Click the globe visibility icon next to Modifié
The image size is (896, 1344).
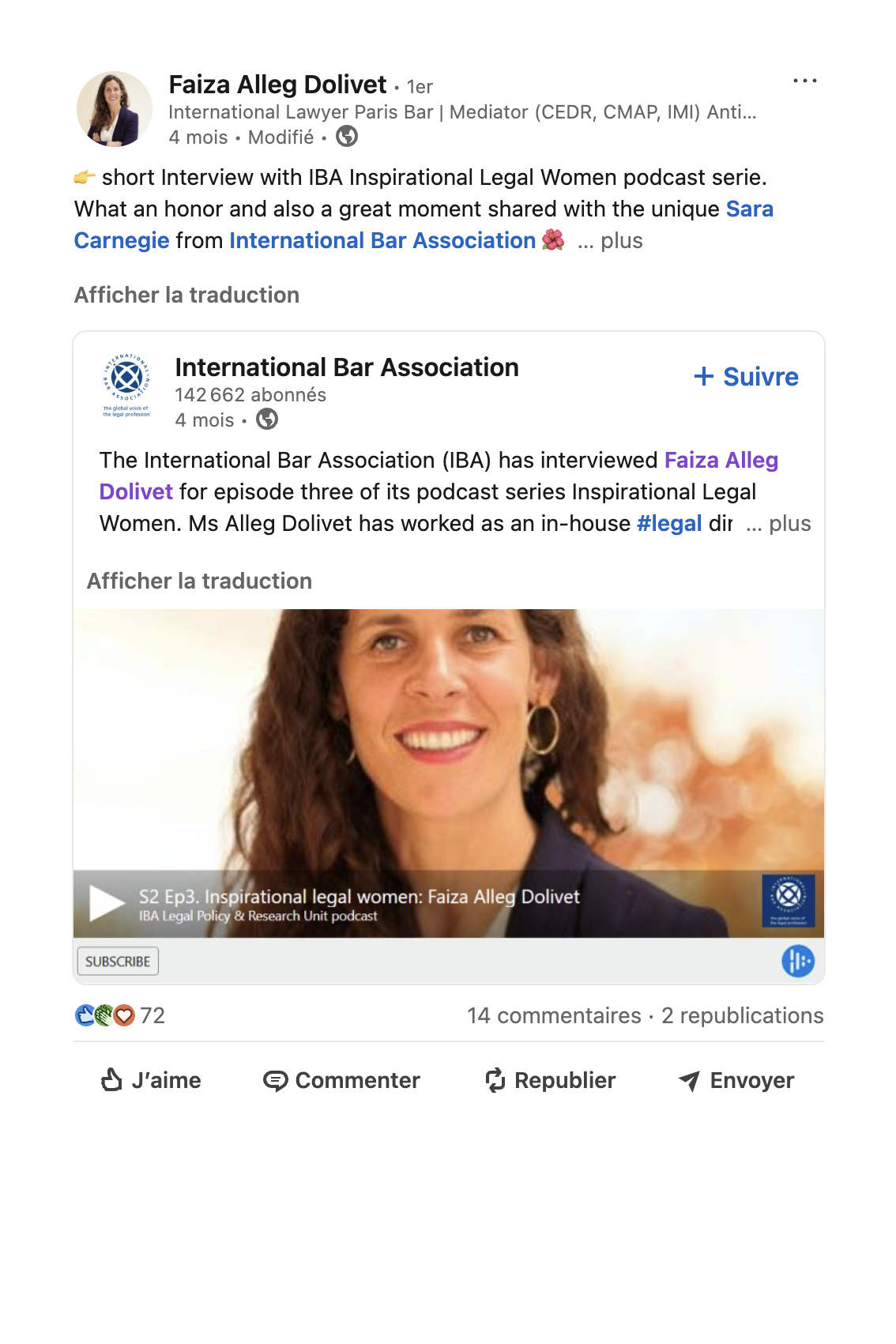[347, 137]
